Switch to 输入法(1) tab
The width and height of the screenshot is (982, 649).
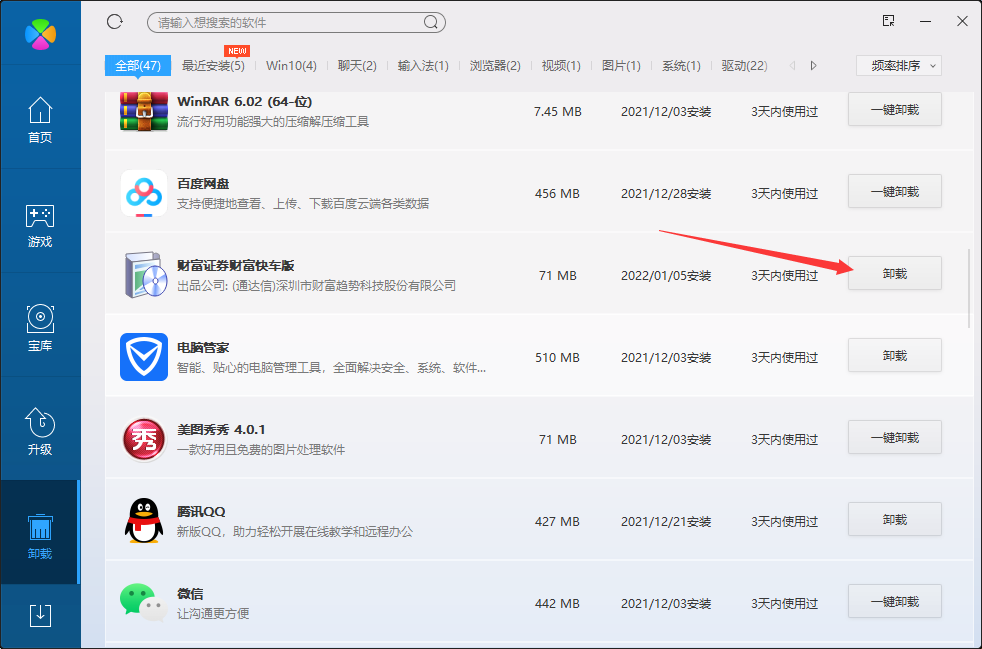423,66
